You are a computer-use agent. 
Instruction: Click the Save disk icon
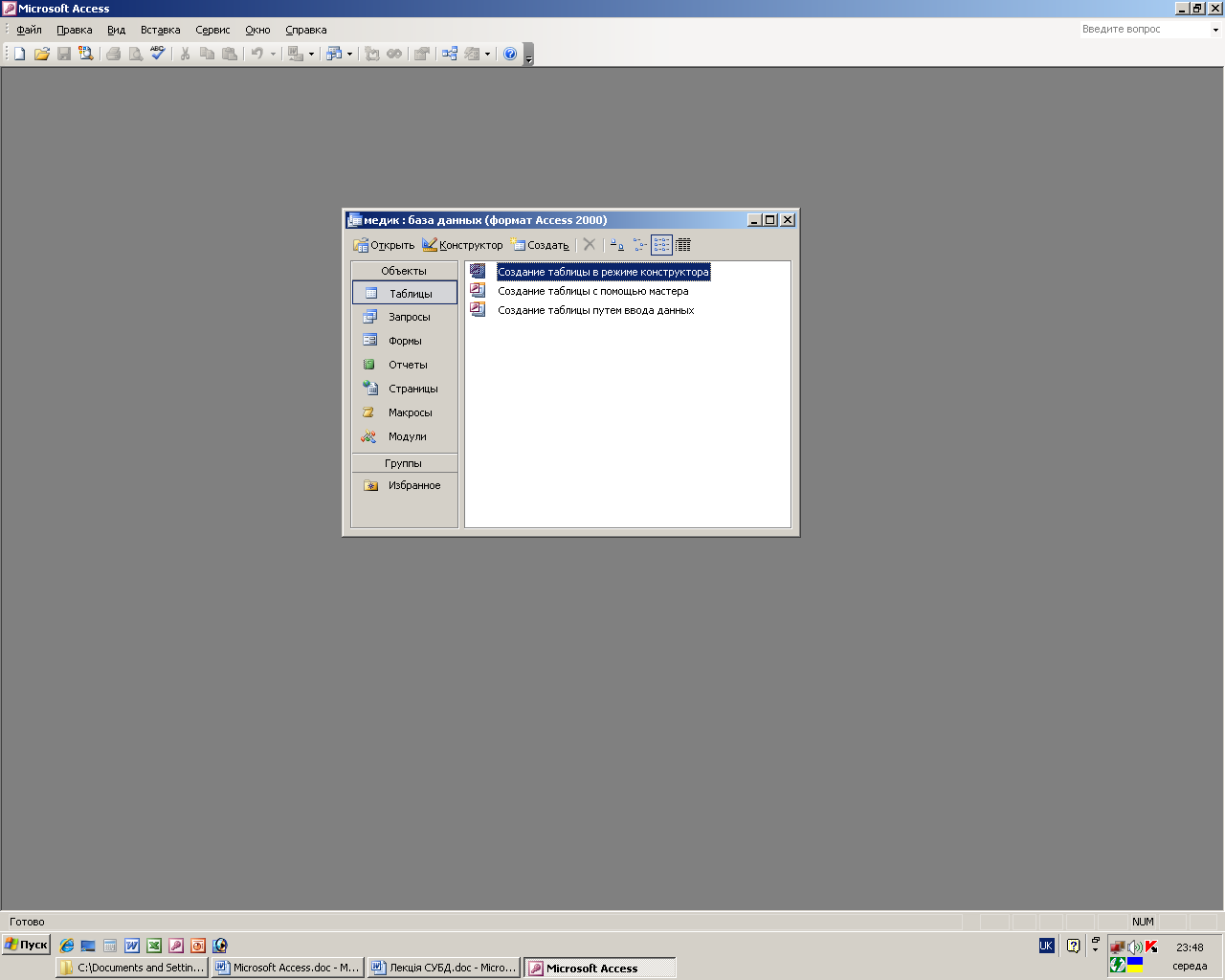click(x=63, y=54)
